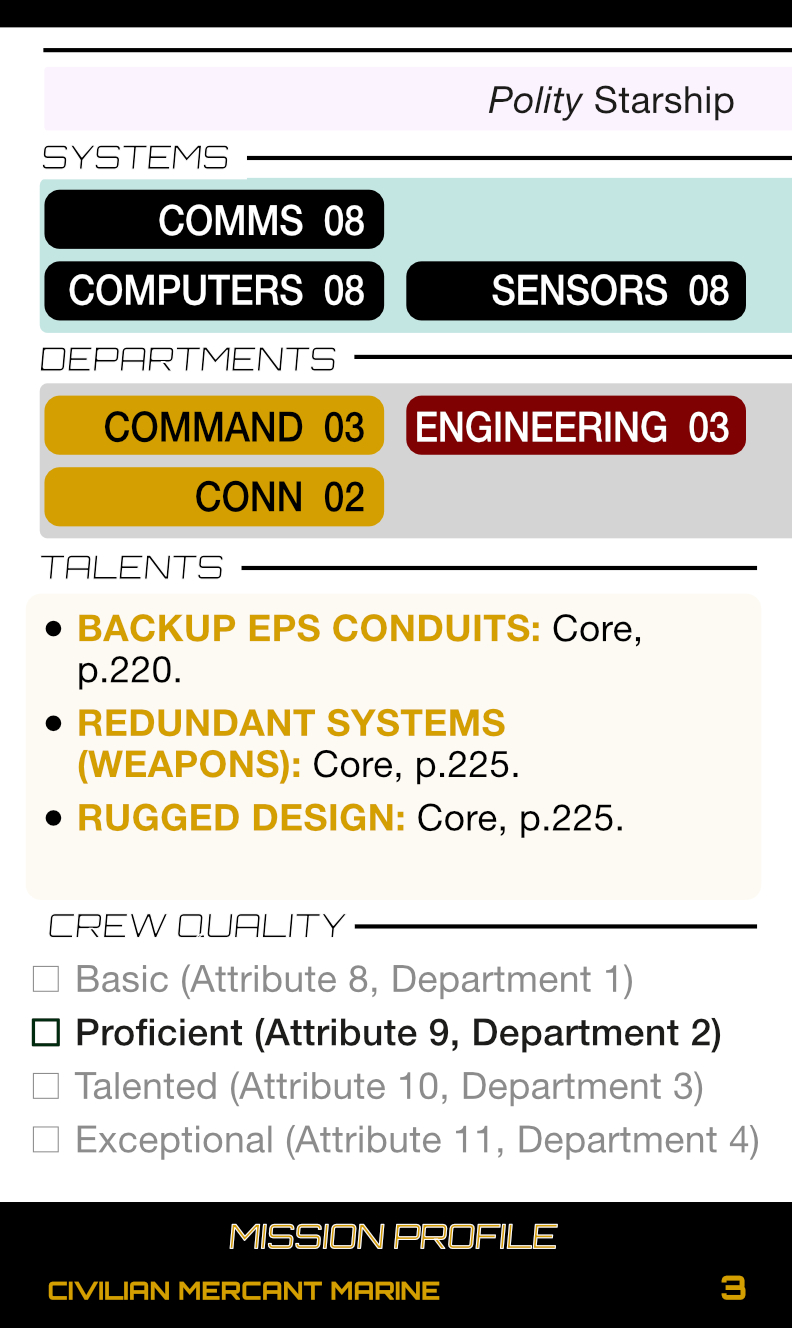Viewport: 792px width, 1328px height.
Task: Click the Systems section heading
Action: coord(135,158)
